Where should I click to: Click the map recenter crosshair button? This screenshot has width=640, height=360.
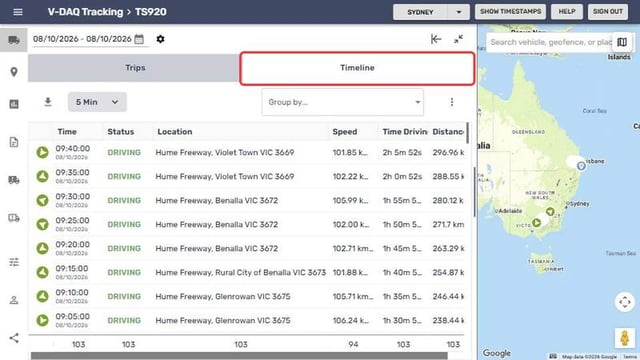tap(624, 302)
